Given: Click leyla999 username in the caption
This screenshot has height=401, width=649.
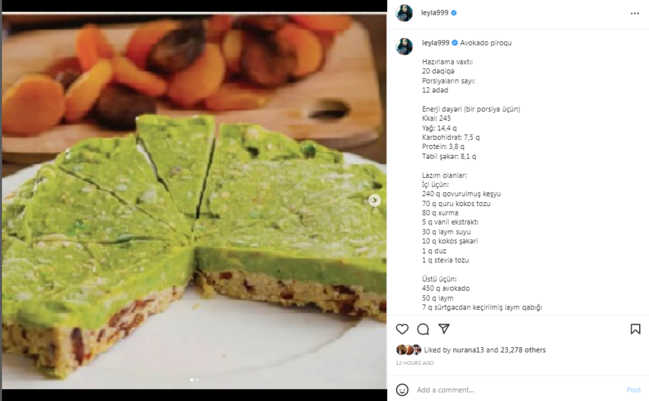Looking at the screenshot, I should point(435,43).
